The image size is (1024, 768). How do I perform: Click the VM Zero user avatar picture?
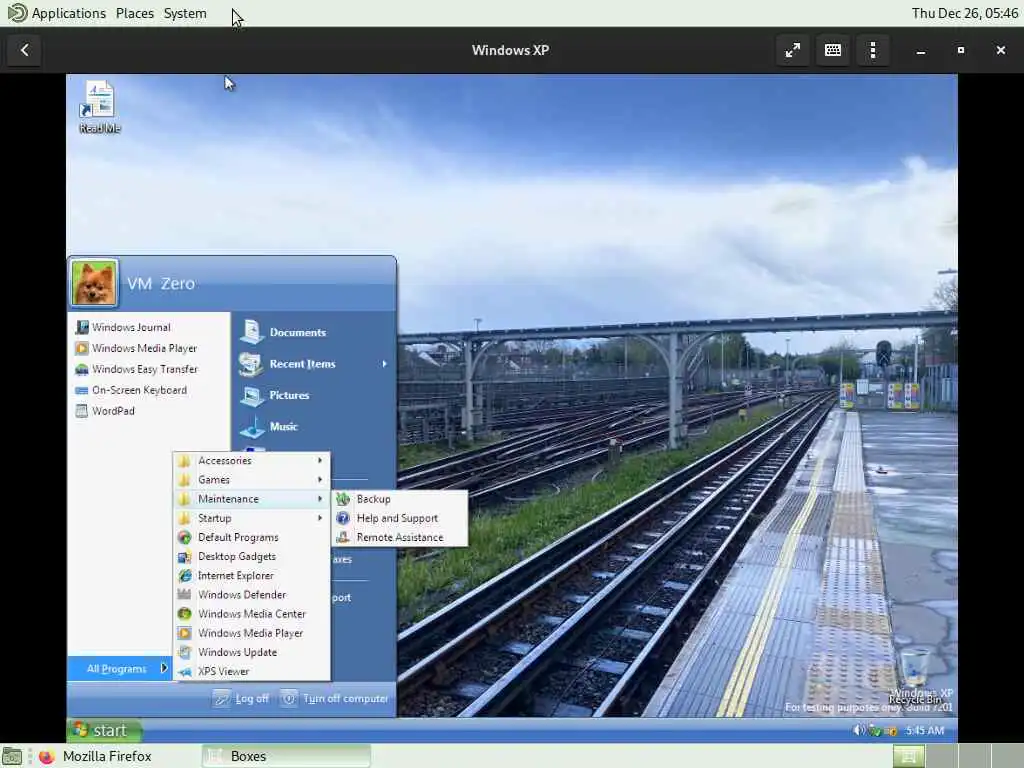(95, 283)
